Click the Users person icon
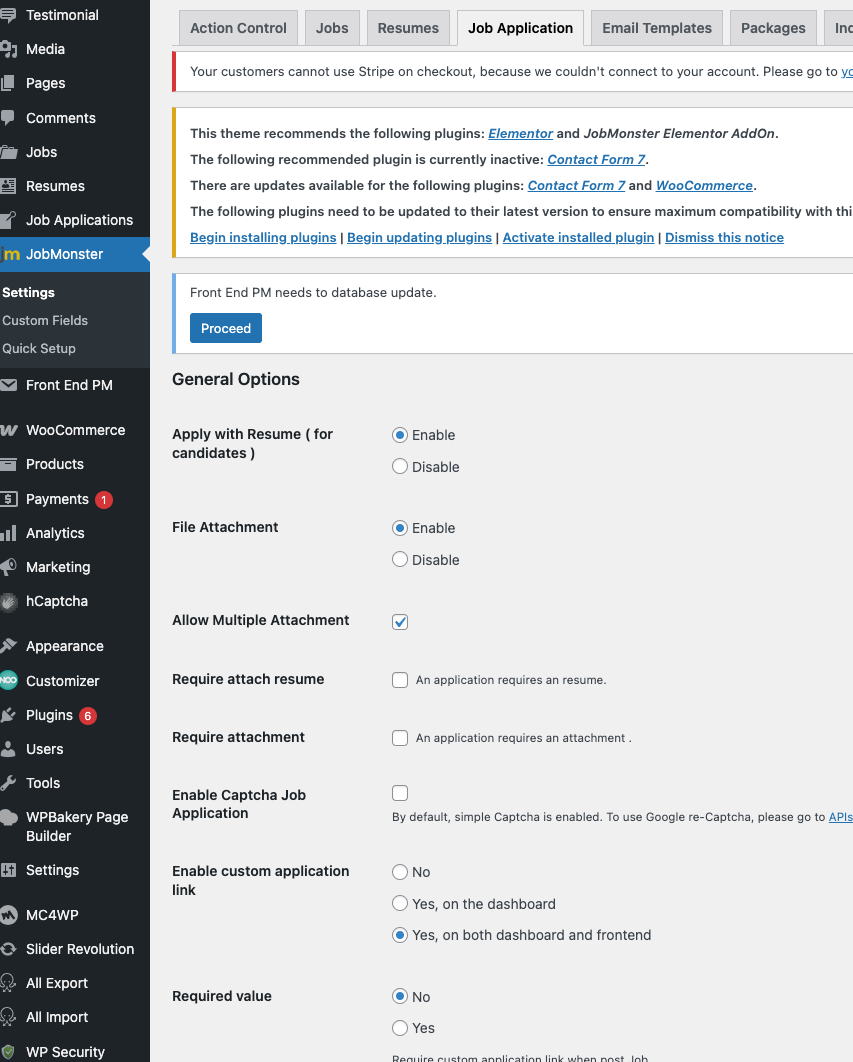The image size is (853, 1062). [x=8, y=749]
